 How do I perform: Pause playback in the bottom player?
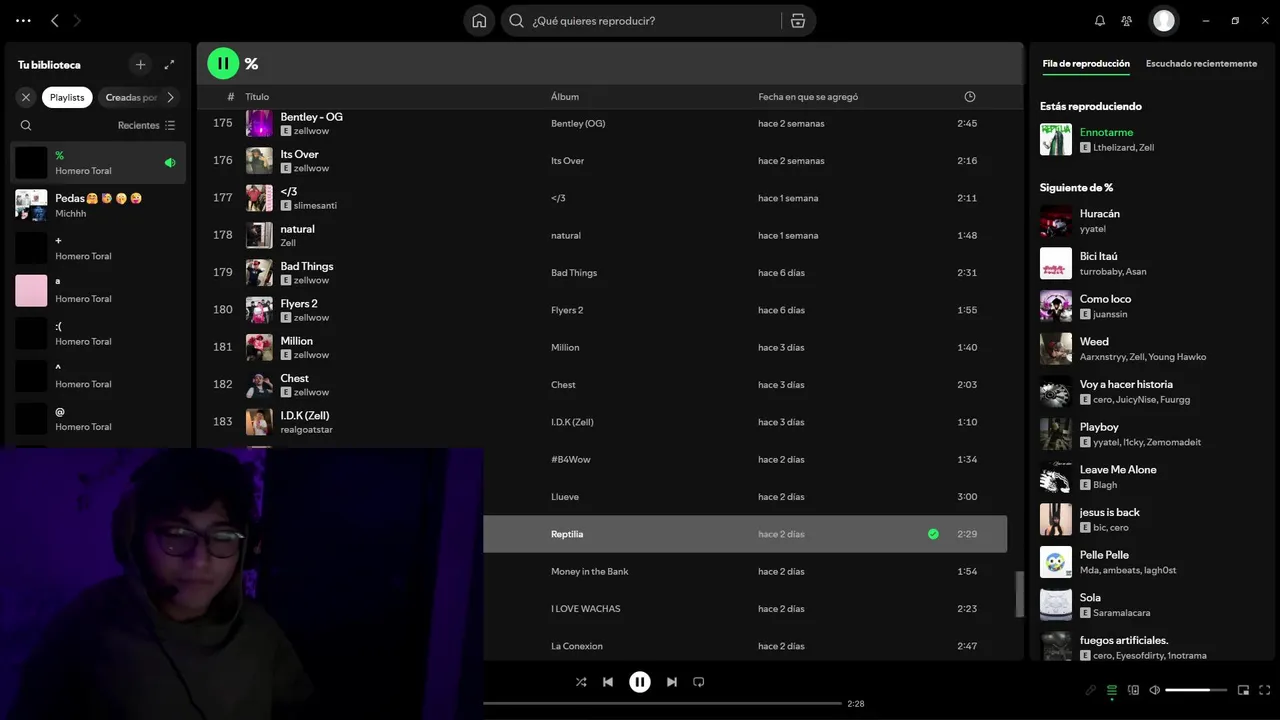pos(640,682)
